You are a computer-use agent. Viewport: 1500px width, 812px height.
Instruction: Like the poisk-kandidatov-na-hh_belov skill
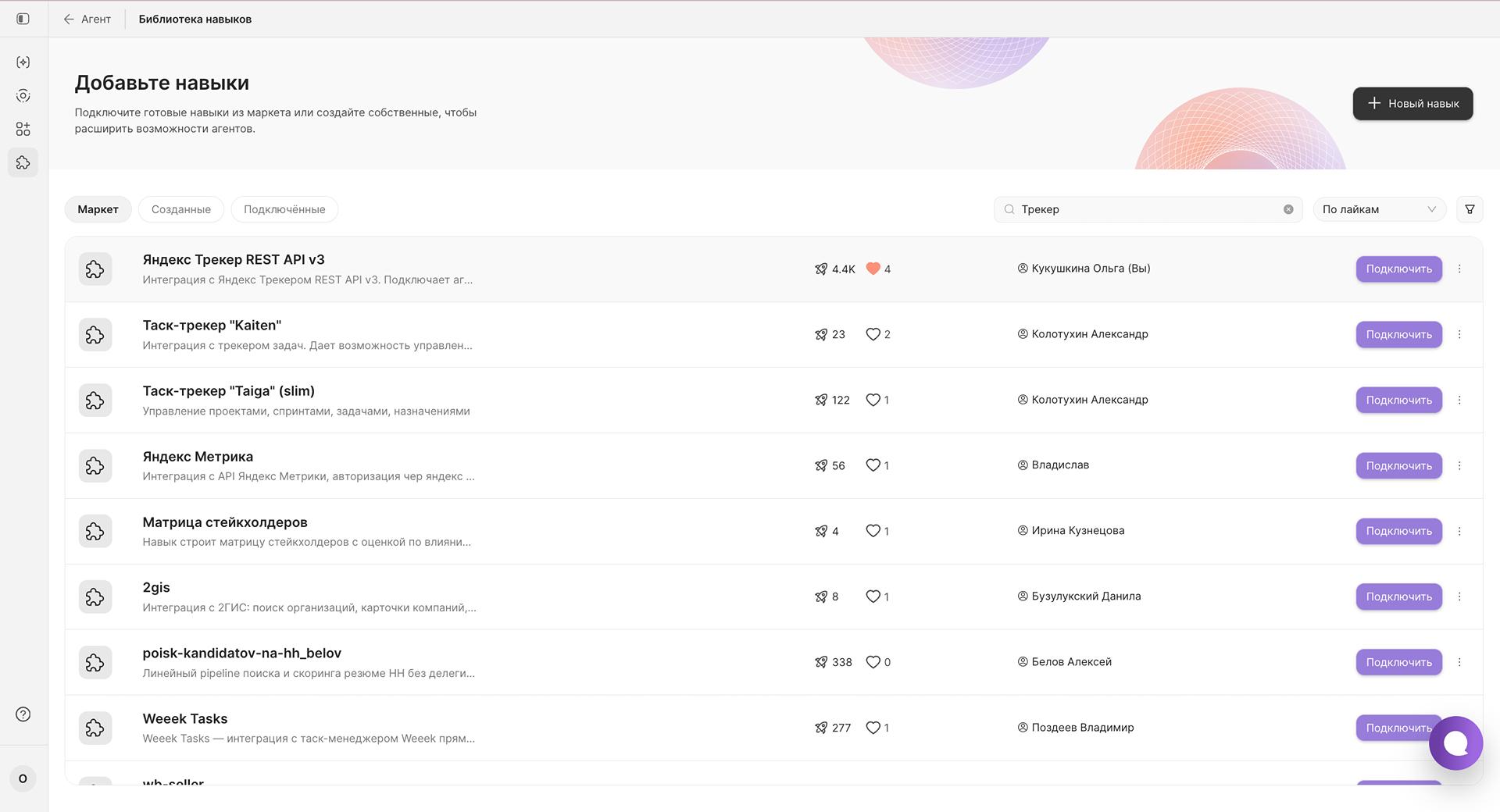click(x=873, y=662)
